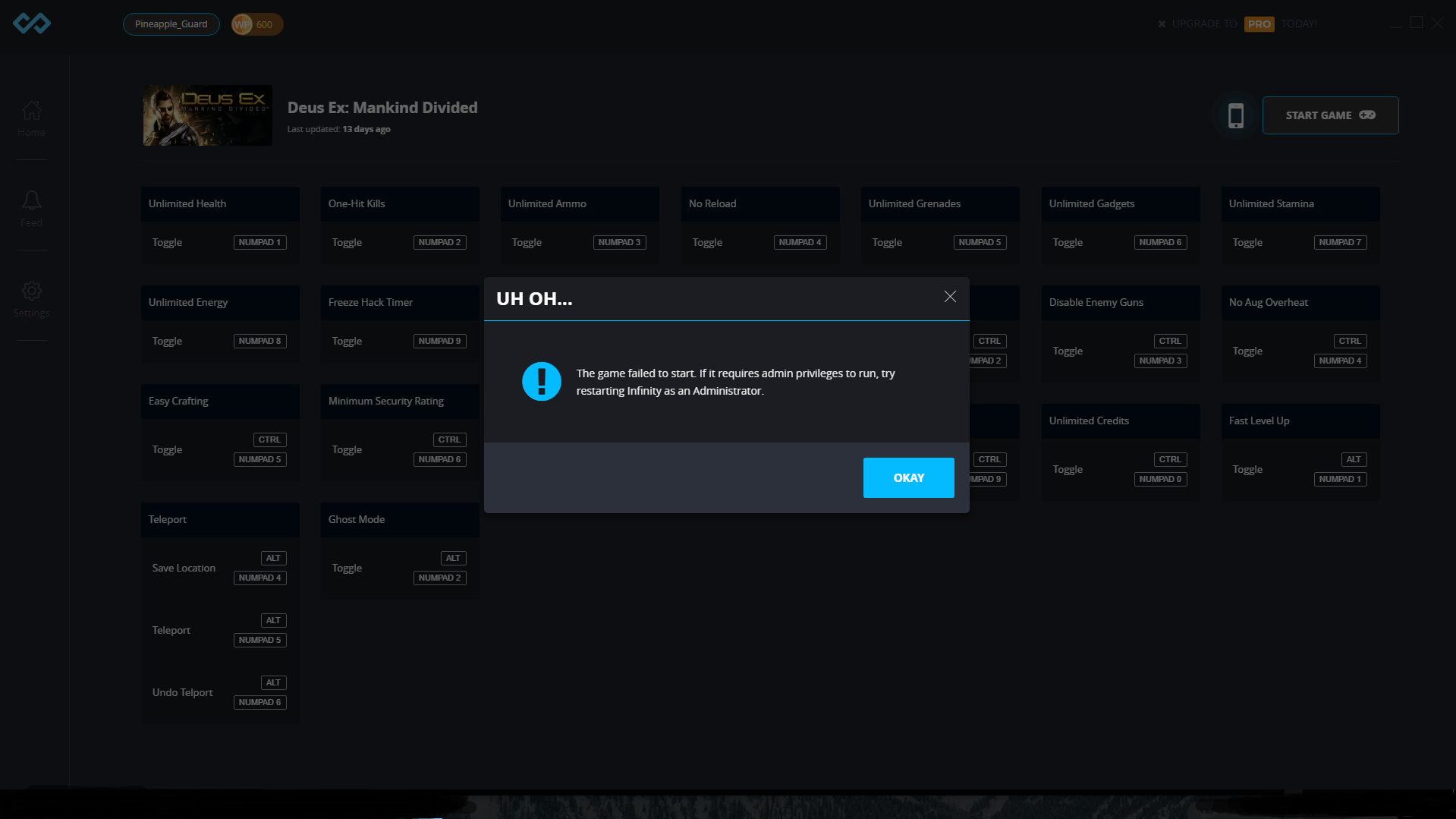Screen dimensions: 1456x819
Task: Open the Pineapple_Guard profile button
Action: tap(171, 24)
